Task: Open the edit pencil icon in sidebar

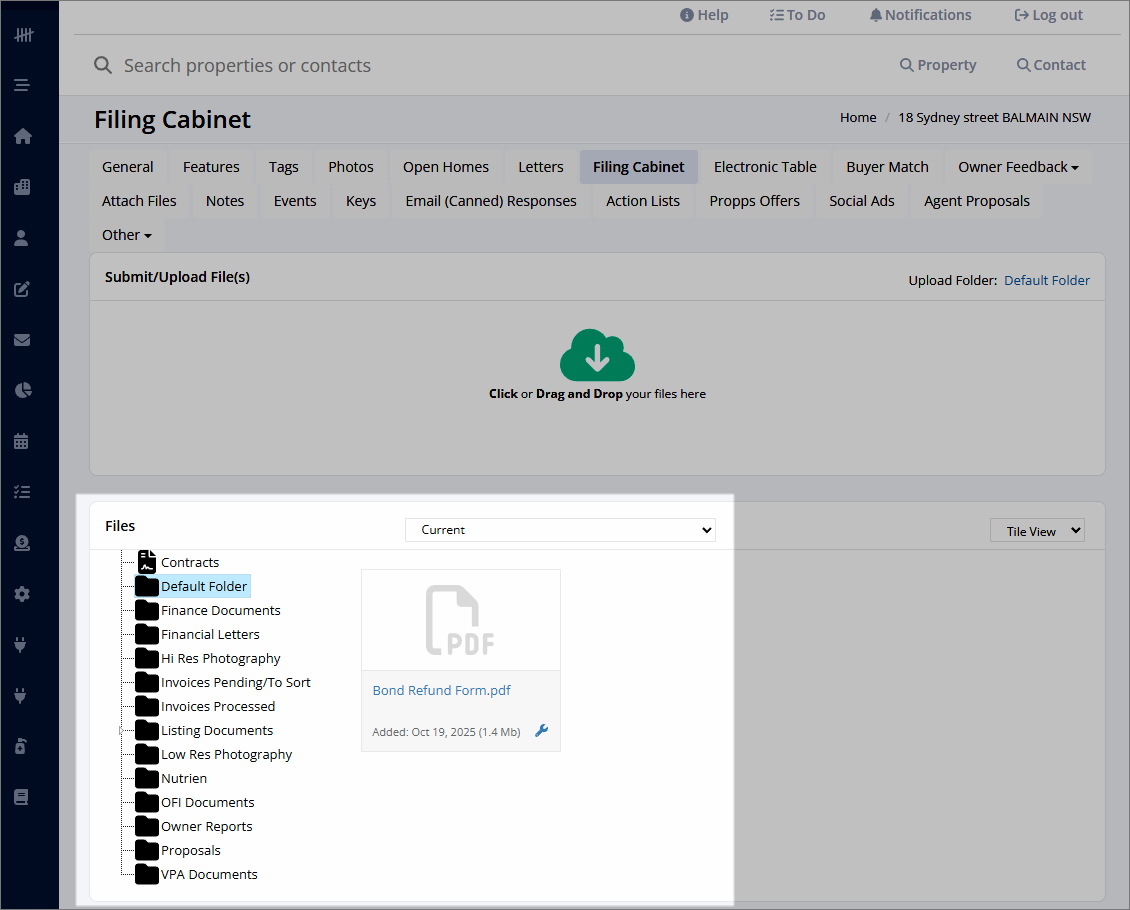Action: click(22, 289)
